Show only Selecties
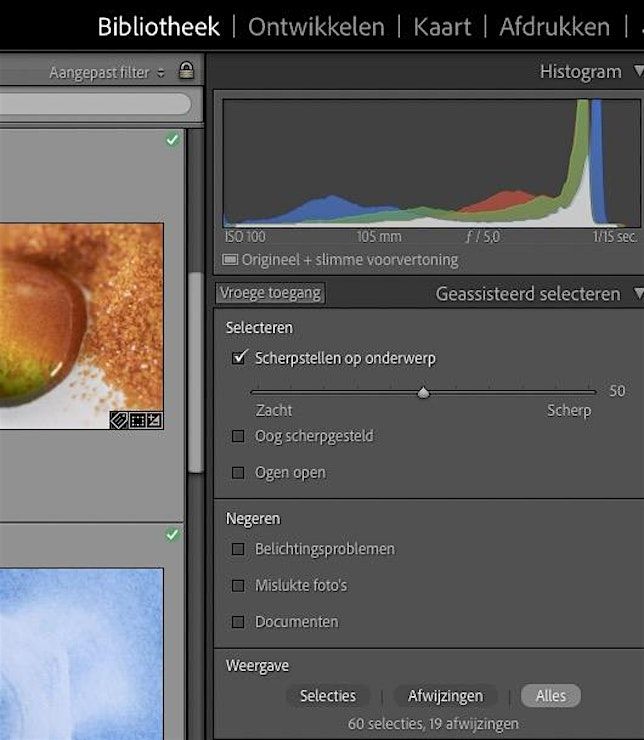The image size is (644, 740). (328, 696)
